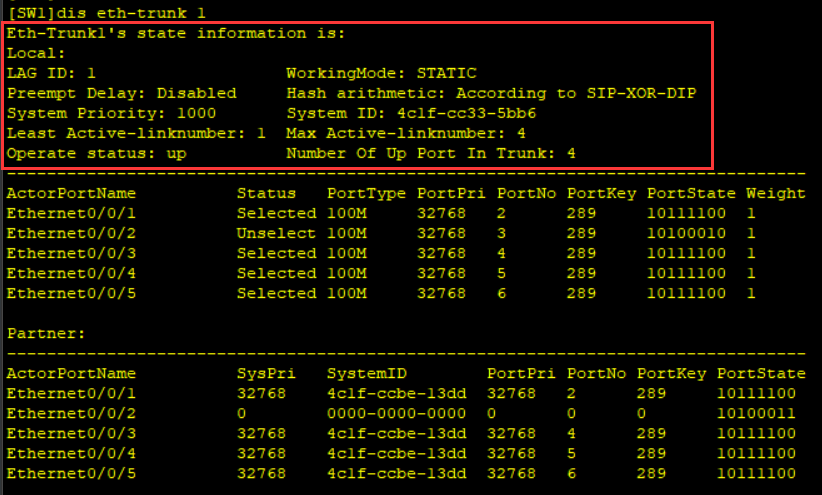This screenshot has width=822, height=495.
Task: Click 'Number Of Up Port In Trunk: 4'
Action: (x=431, y=154)
